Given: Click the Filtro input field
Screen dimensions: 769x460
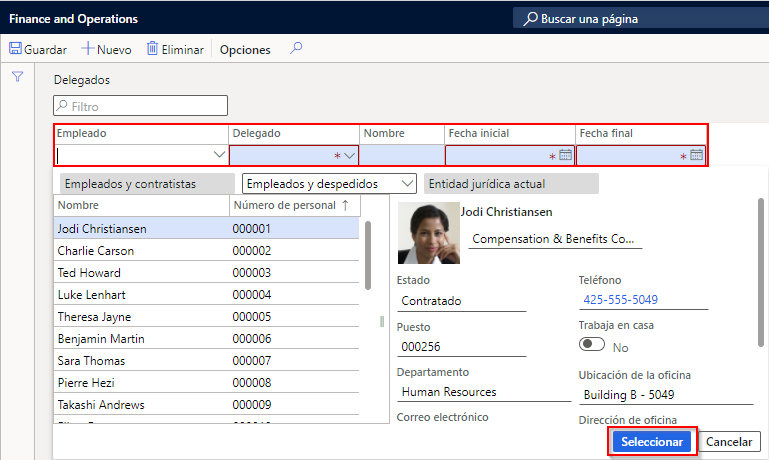Looking at the screenshot, I should click(141, 106).
